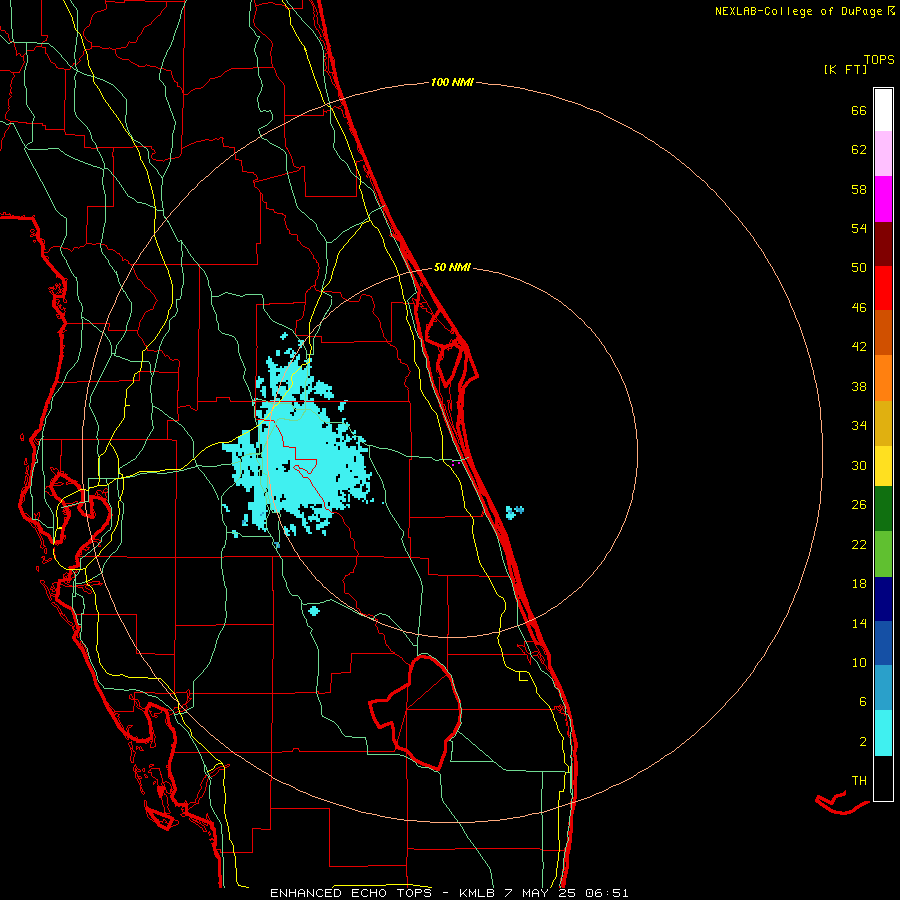Click the isolated cyan echo southwest of main cluster
Viewport: 900px width, 900px height.
tap(313, 610)
